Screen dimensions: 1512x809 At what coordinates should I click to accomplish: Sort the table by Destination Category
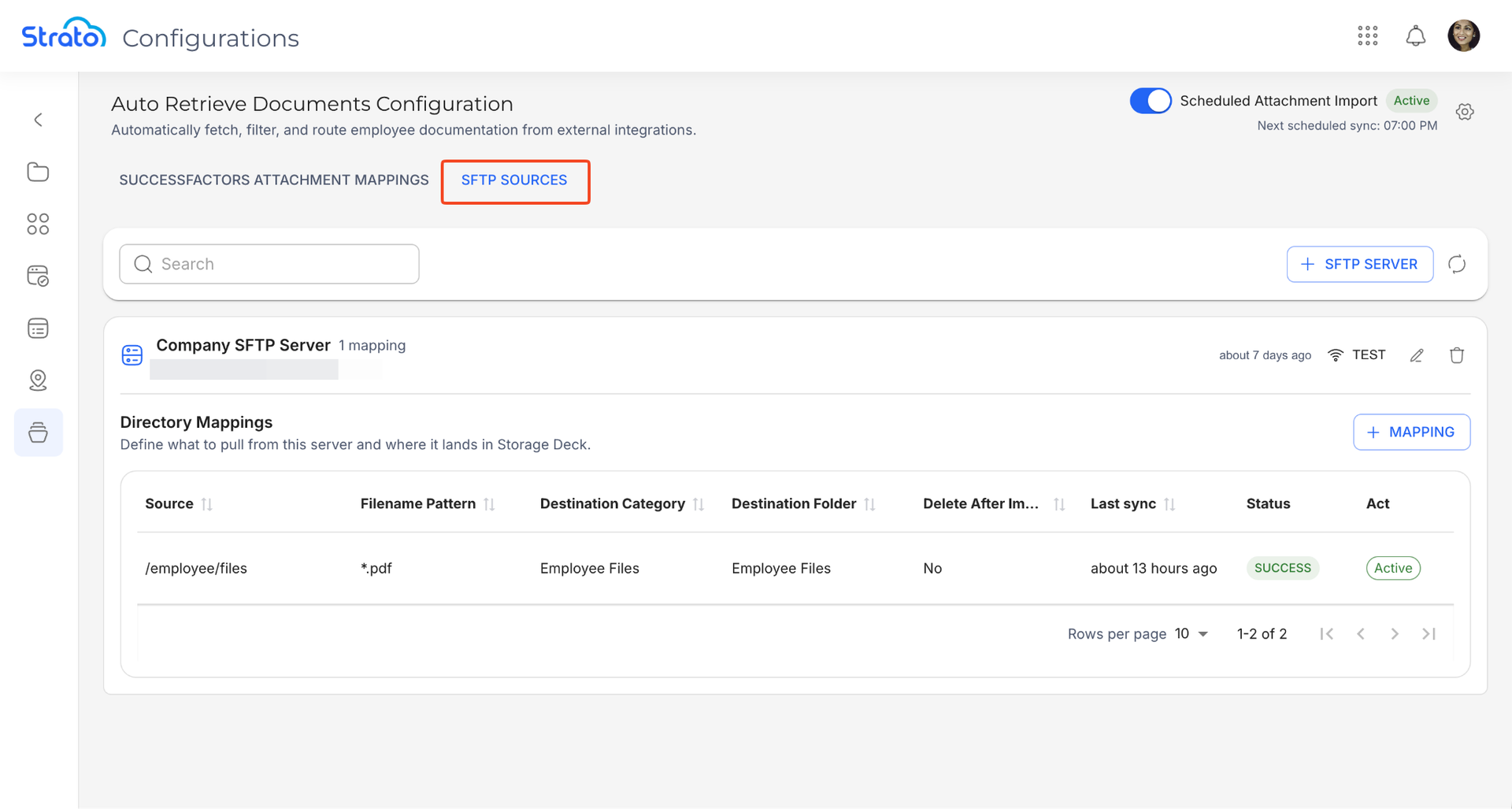point(699,504)
